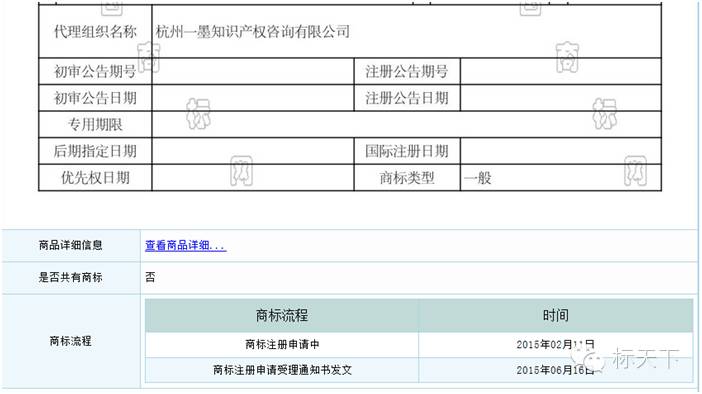Select the 注册公告期号 label cell
The image size is (702, 394).
[x=407, y=71]
